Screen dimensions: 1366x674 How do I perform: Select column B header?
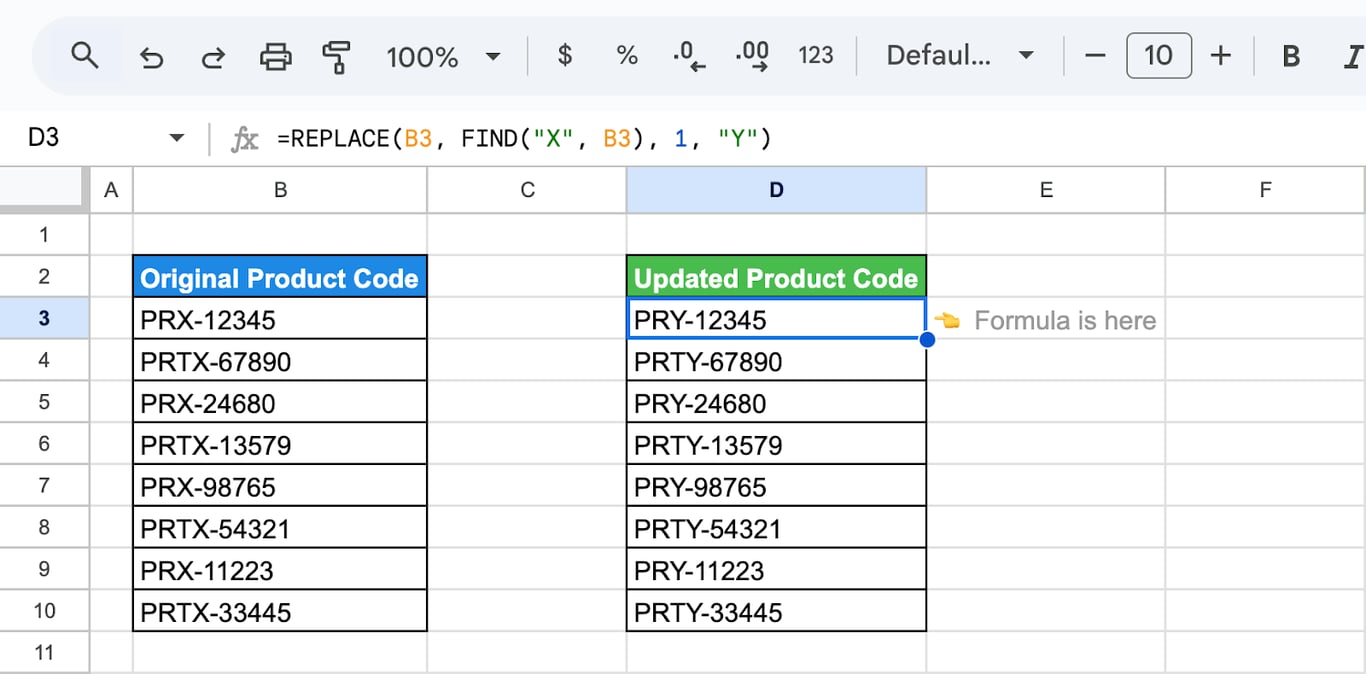click(x=280, y=190)
